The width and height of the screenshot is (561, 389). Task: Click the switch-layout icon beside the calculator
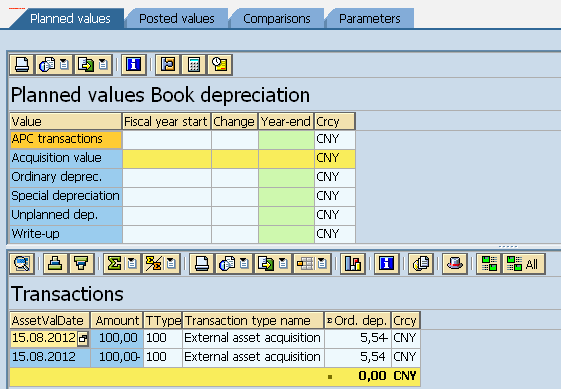pyautogui.click(x=168, y=65)
